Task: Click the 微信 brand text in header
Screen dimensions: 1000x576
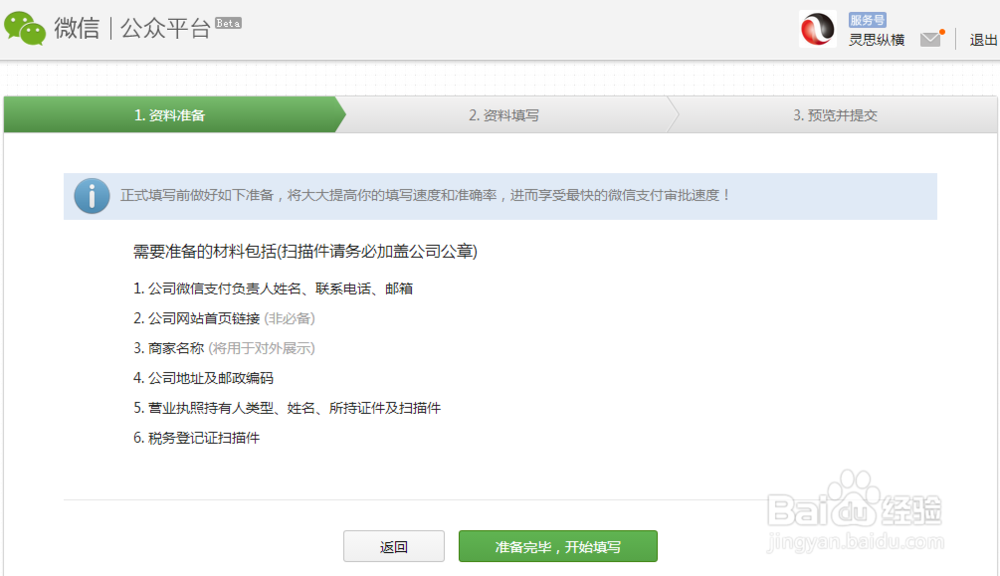Action: point(76,29)
